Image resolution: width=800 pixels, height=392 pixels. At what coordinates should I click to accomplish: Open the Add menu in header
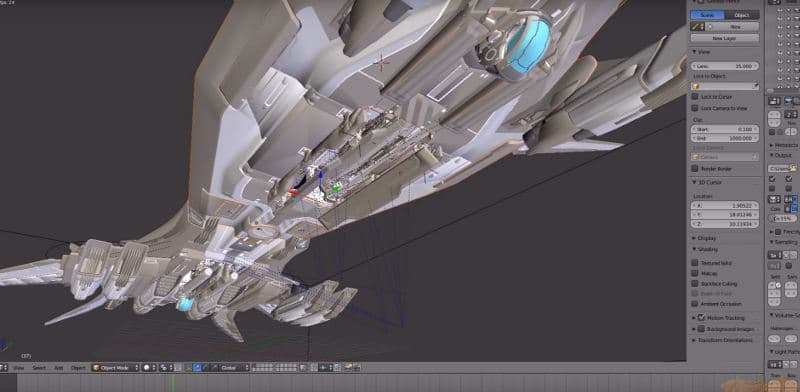[59, 368]
